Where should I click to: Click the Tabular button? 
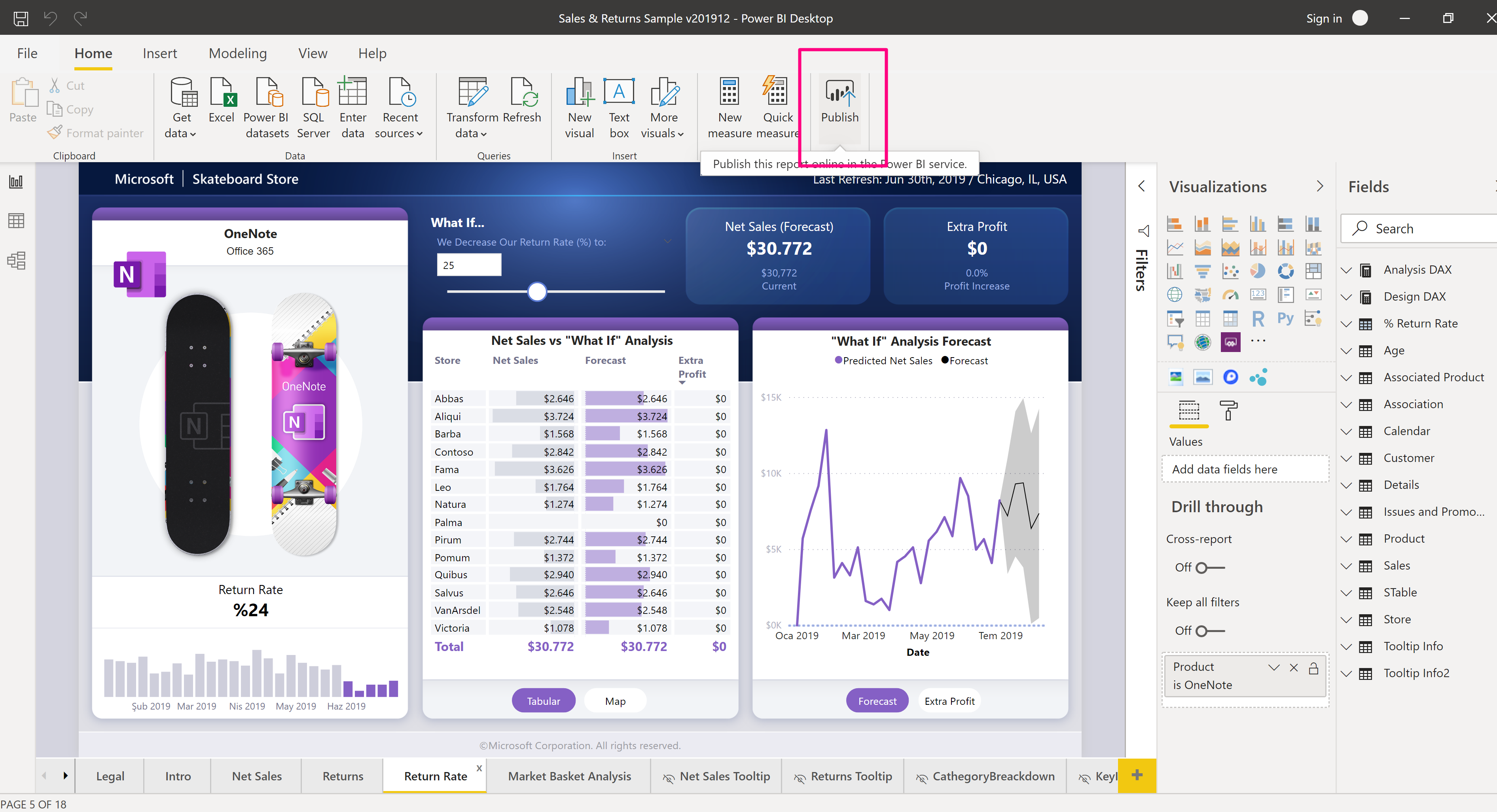[543, 701]
